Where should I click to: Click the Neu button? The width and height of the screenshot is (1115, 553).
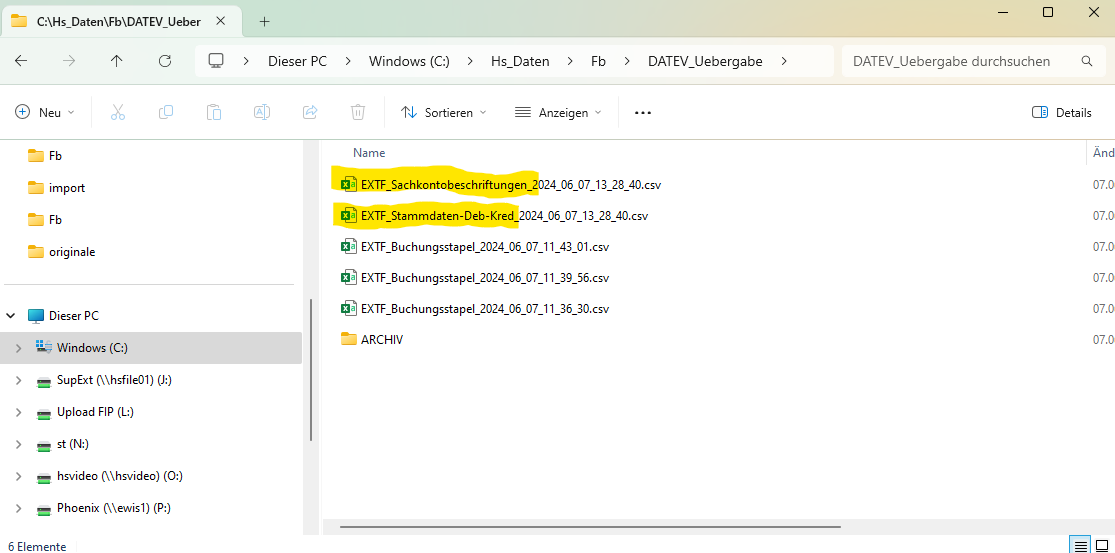pyautogui.click(x=45, y=113)
